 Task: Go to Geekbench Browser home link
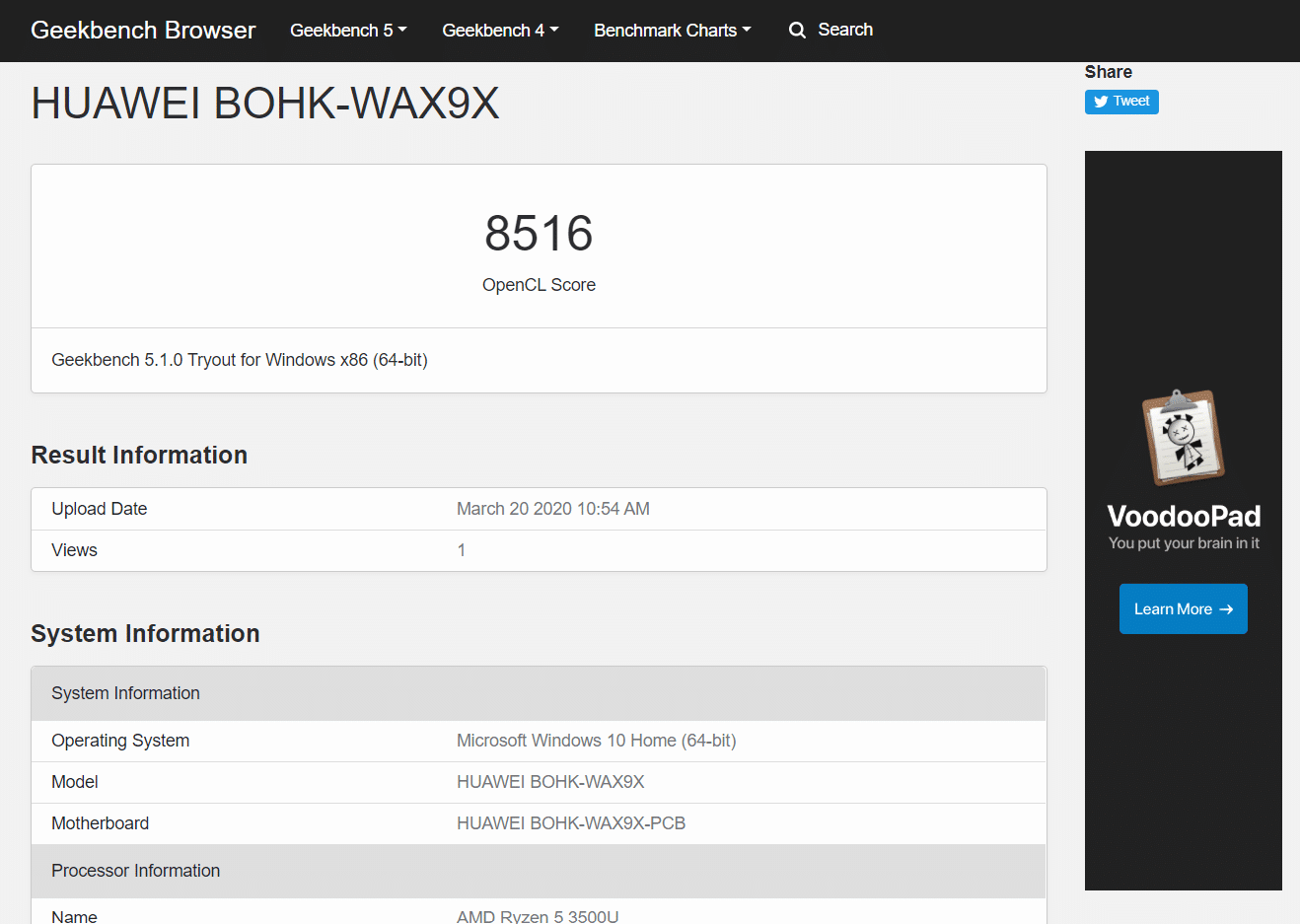pos(143,31)
